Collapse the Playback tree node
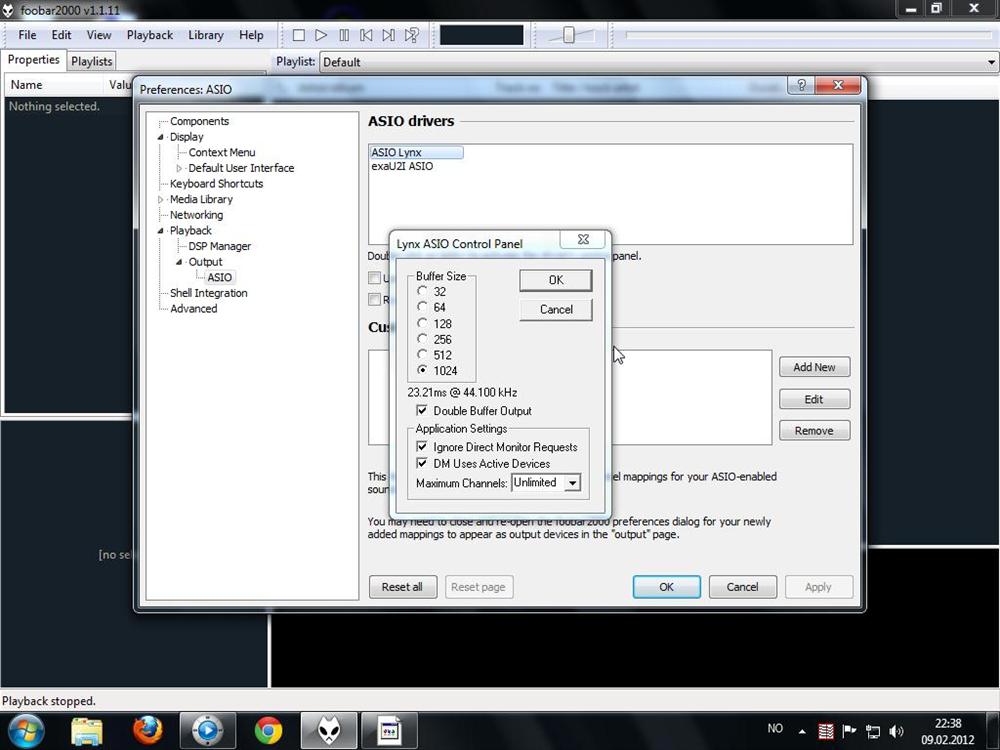 (160, 231)
